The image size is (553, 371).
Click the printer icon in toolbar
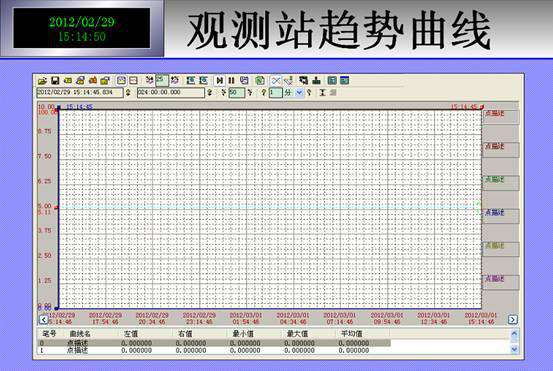pos(80,81)
